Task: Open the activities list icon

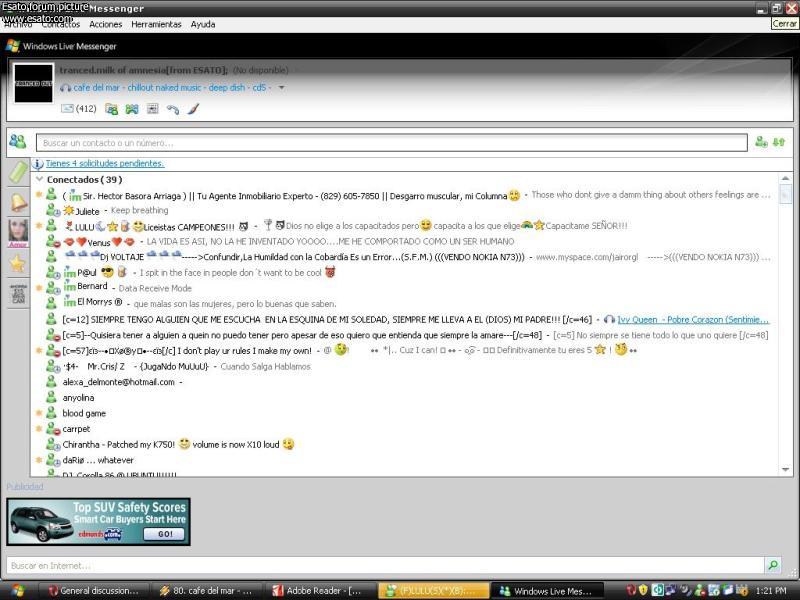Action: coord(152,109)
